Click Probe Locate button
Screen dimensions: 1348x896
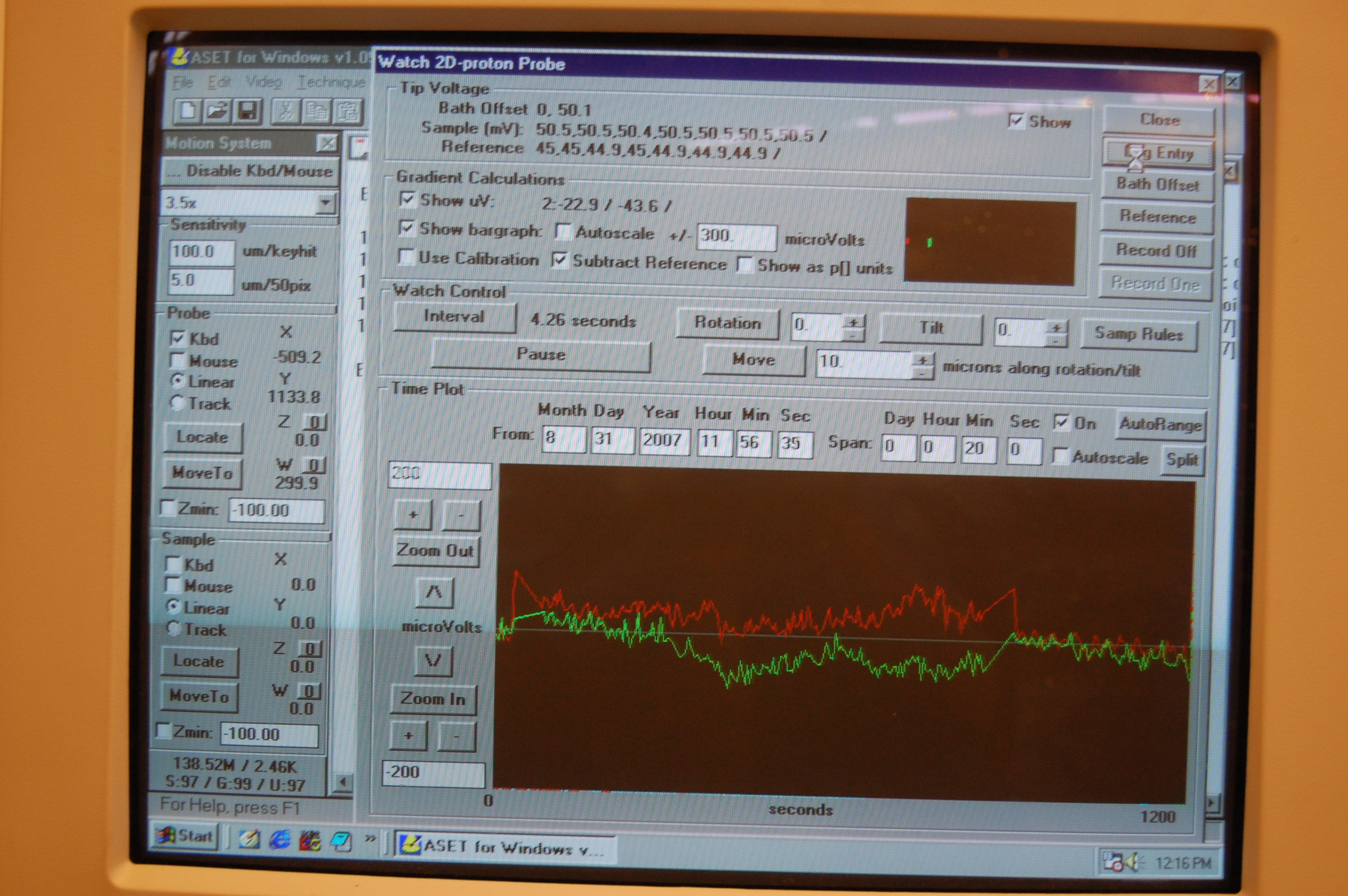coord(202,438)
